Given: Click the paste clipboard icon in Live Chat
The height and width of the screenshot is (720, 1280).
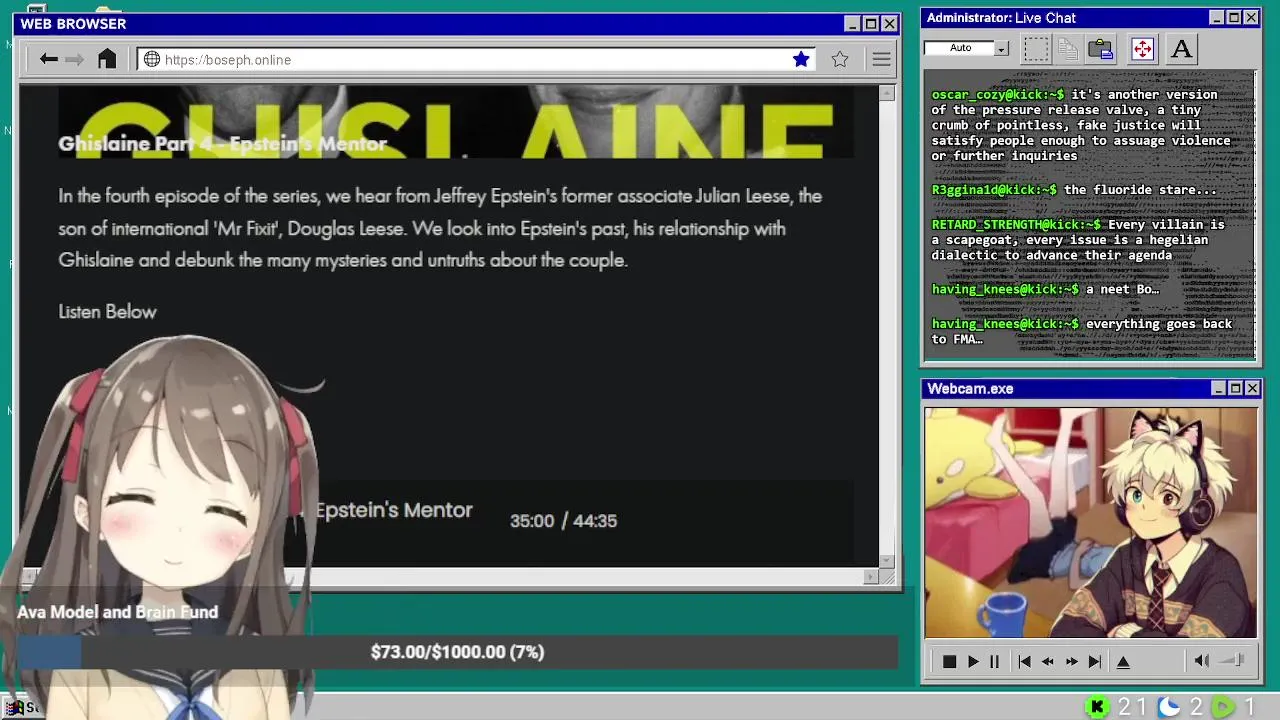Looking at the screenshot, I should tap(1101, 49).
